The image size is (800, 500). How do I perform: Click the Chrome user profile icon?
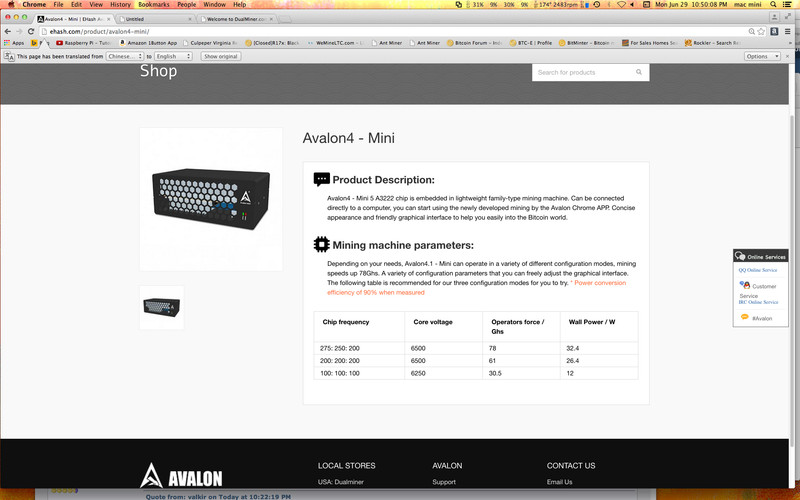tap(774, 17)
